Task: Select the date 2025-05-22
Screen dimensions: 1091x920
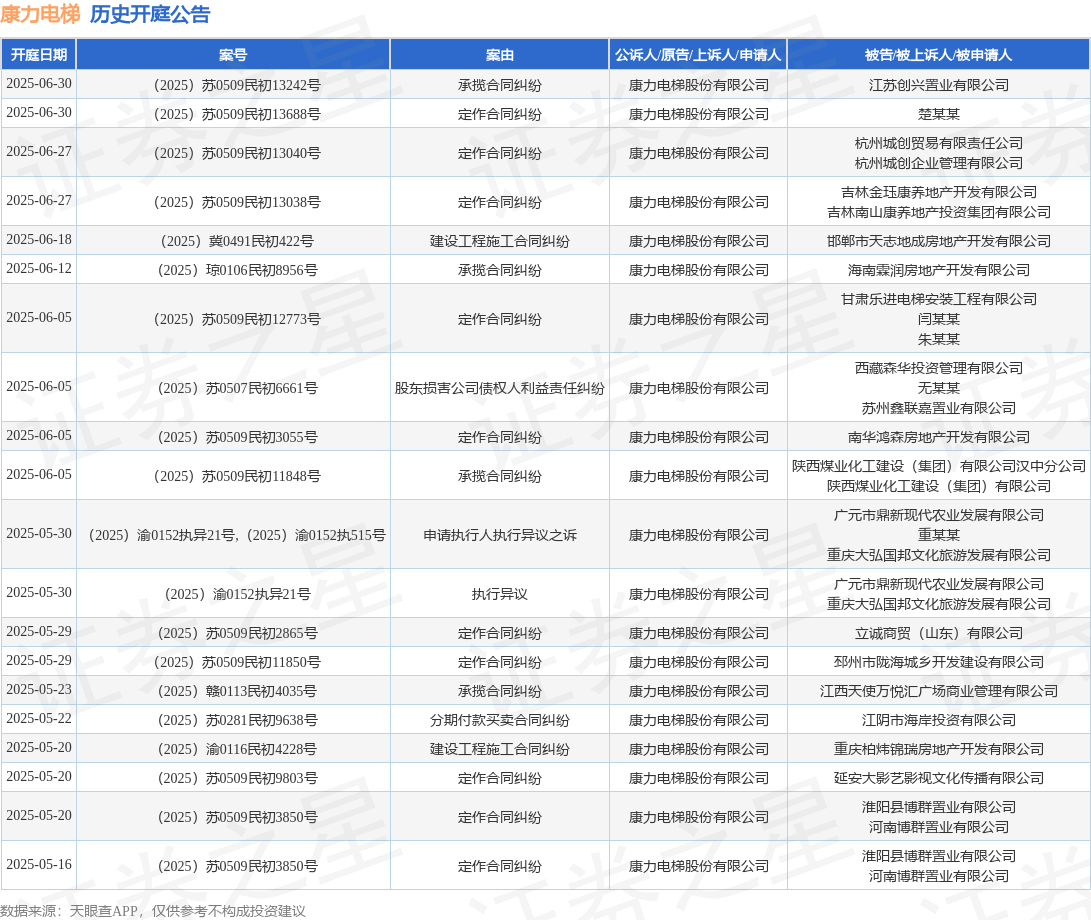Action: tap(39, 718)
